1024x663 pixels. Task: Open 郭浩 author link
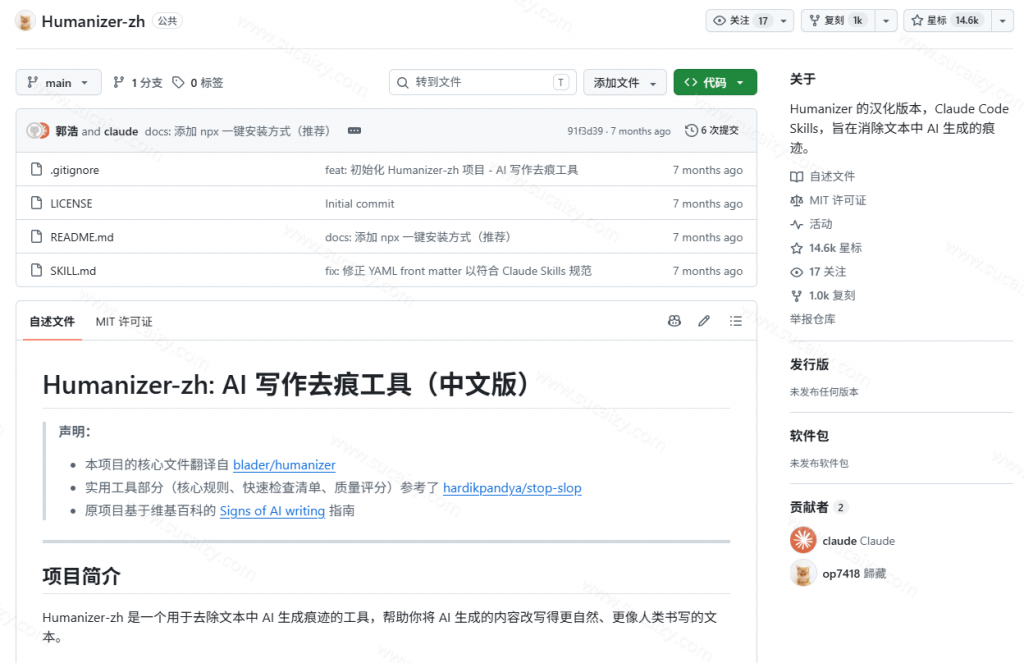coord(67,131)
